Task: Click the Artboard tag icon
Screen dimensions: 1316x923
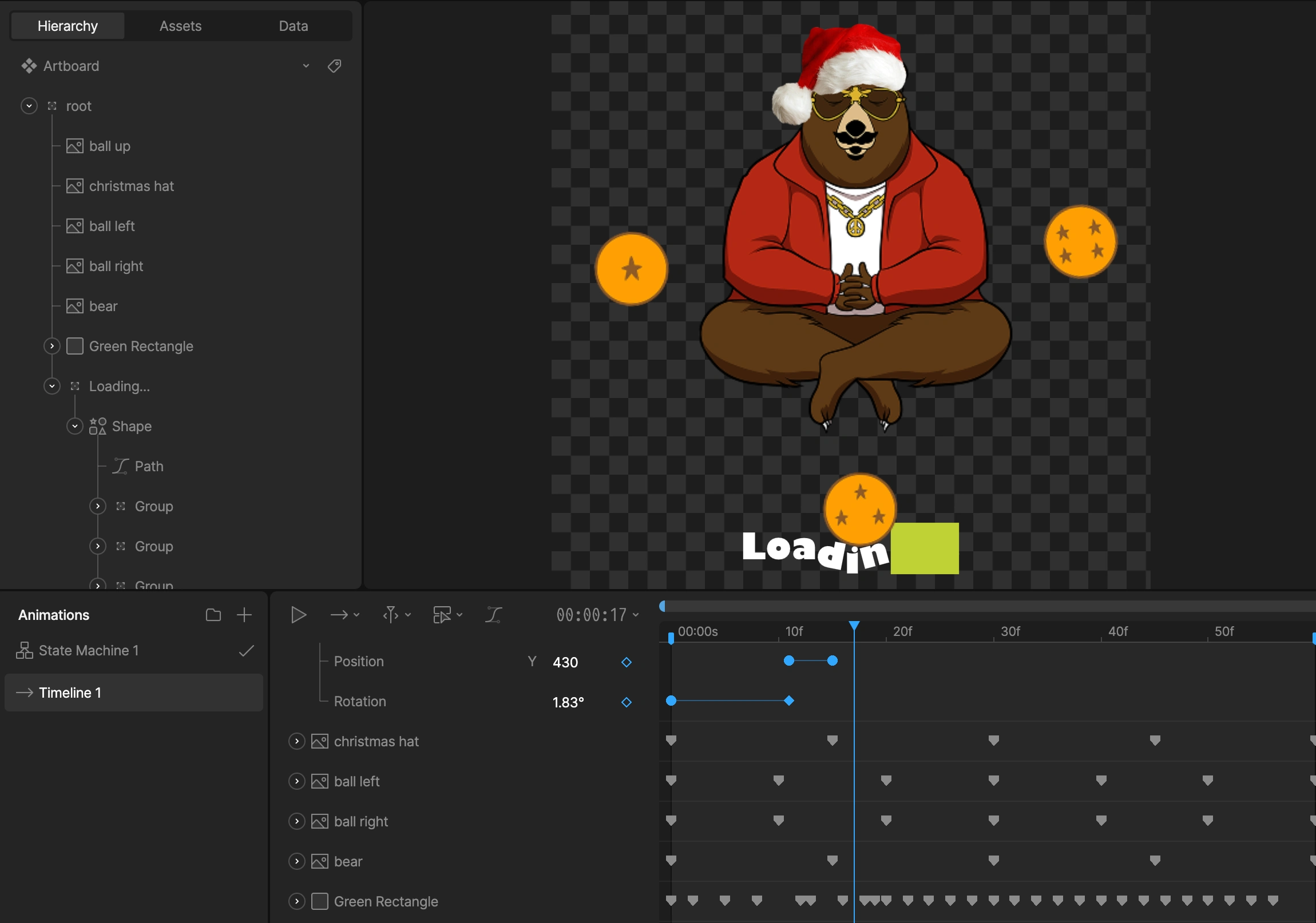Action: pos(334,66)
